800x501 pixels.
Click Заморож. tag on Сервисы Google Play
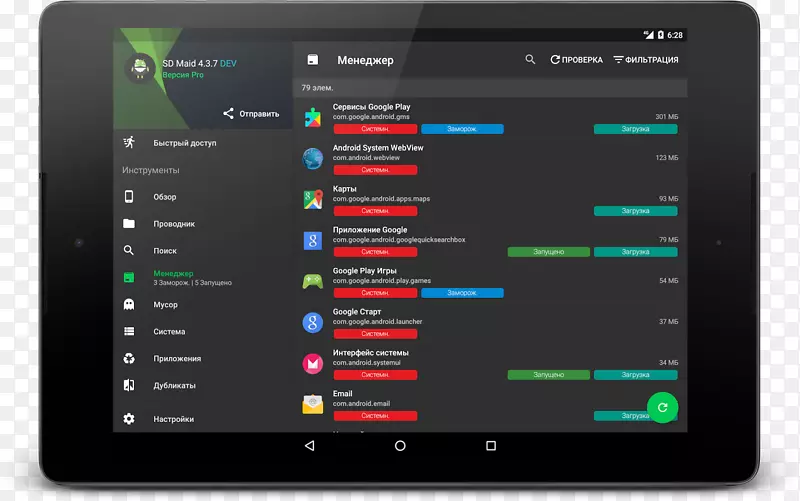(462, 129)
